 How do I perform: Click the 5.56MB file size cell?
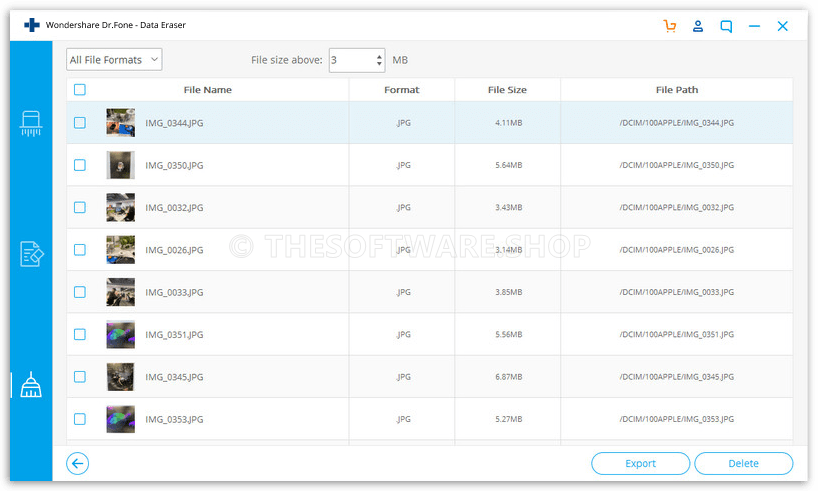(509, 334)
